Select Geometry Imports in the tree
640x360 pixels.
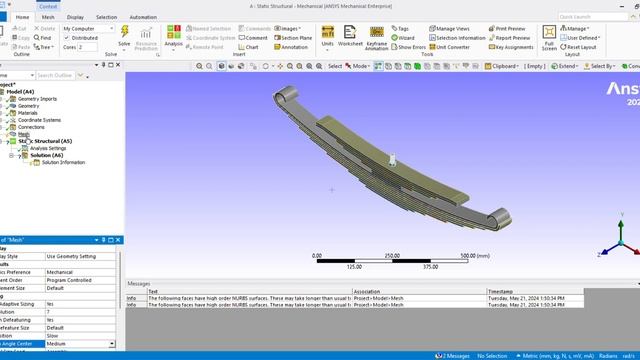pos(37,99)
